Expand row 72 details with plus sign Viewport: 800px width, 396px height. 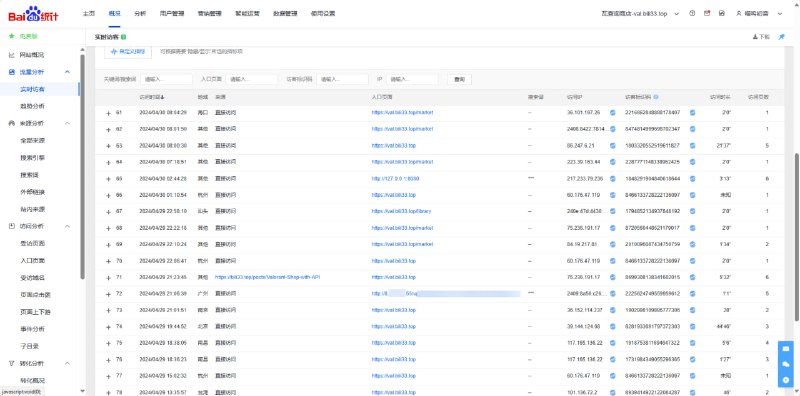(108, 294)
